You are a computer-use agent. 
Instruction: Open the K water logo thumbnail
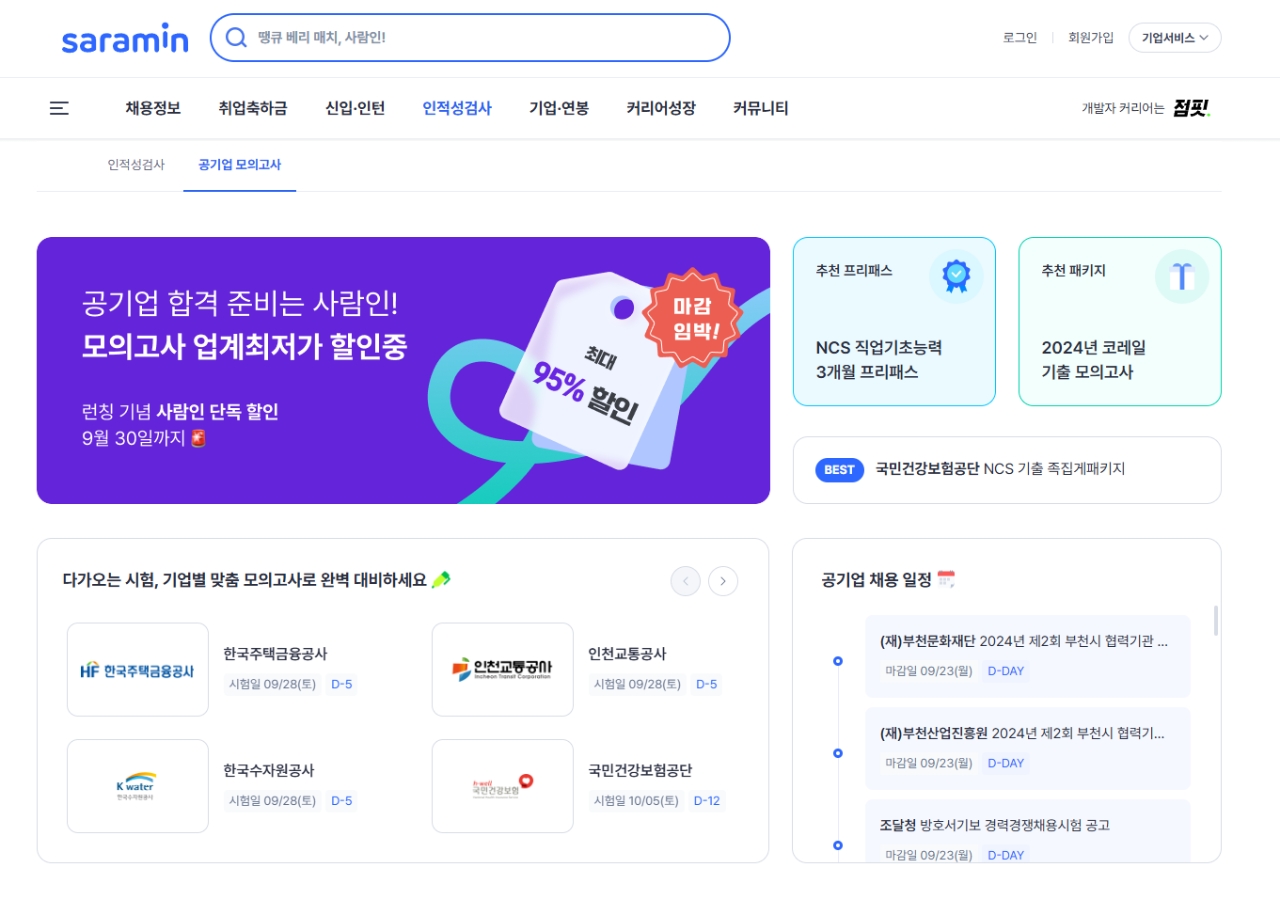(x=138, y=786)
